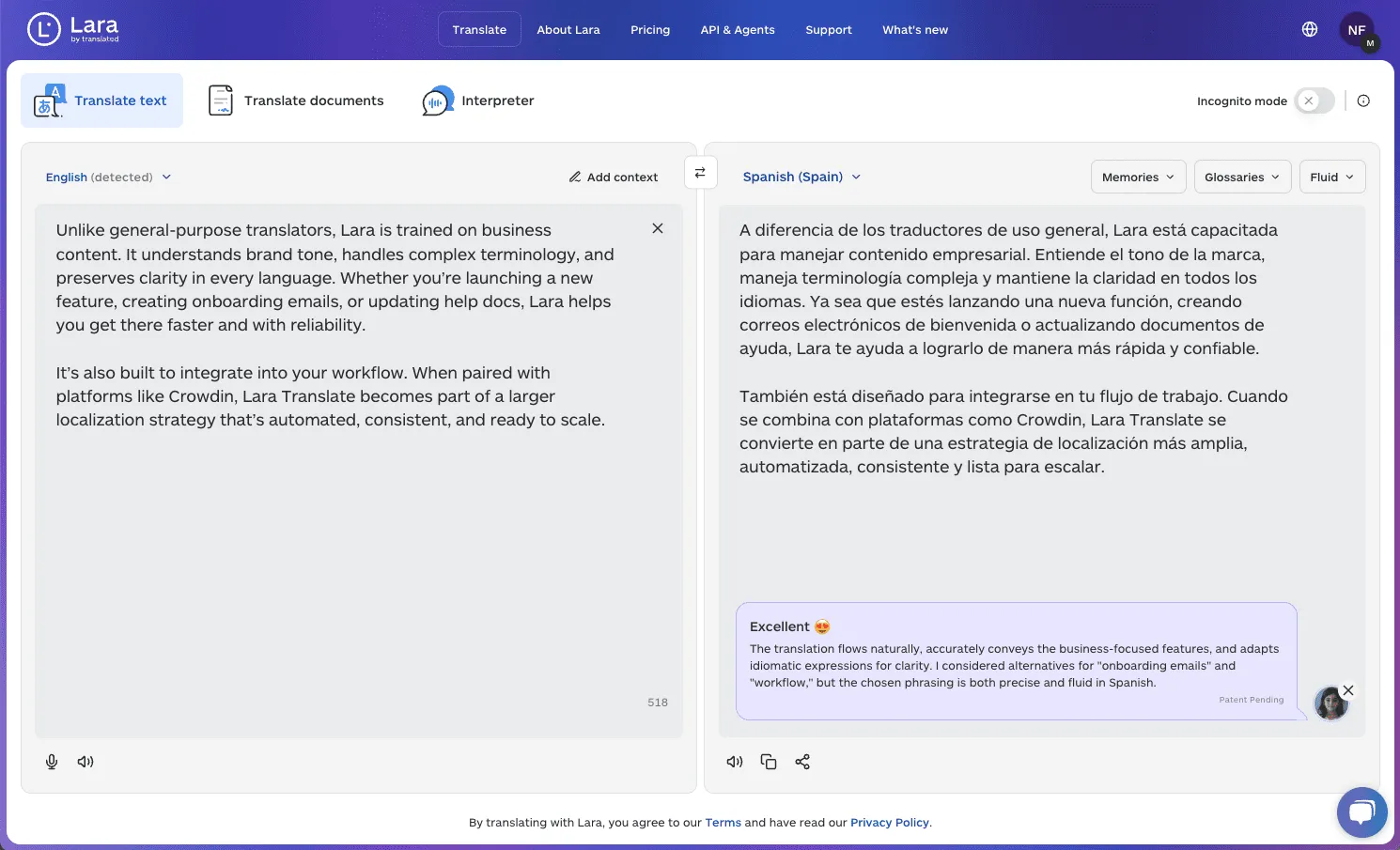Swap source and target languages

coord(700,173)
